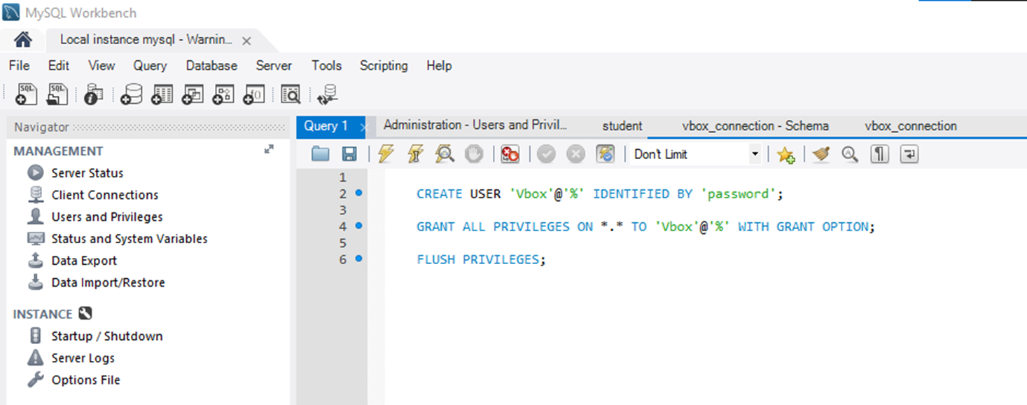Toggle invisible characters pilcrow icon
The width and height of the screenshot is (1027, 405).
(x=879, y=155)
